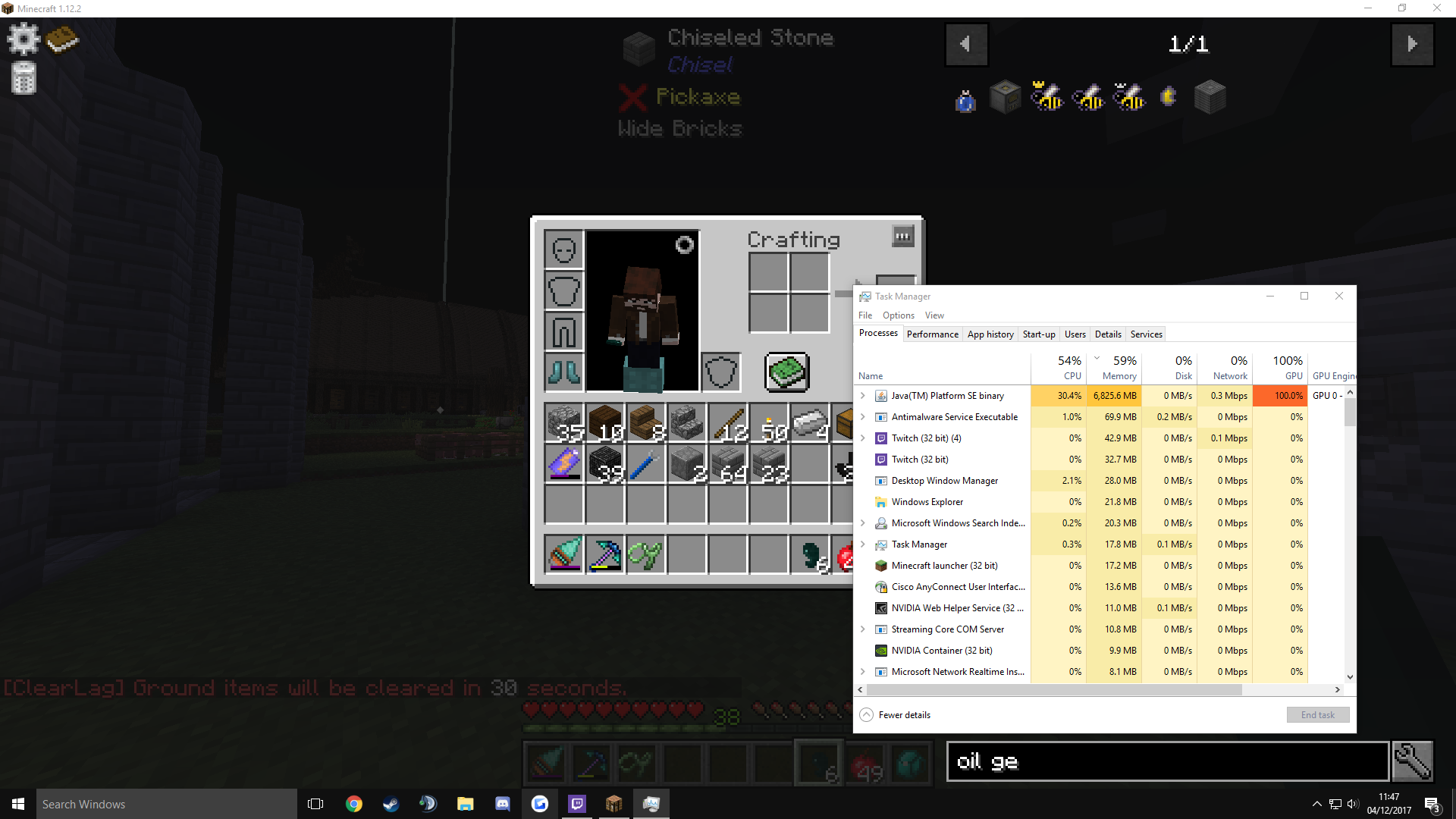The height and width of the screenshot is (819, 1456).
Task: Select the helmet equipment slot icon
Action: pos(563,250)
